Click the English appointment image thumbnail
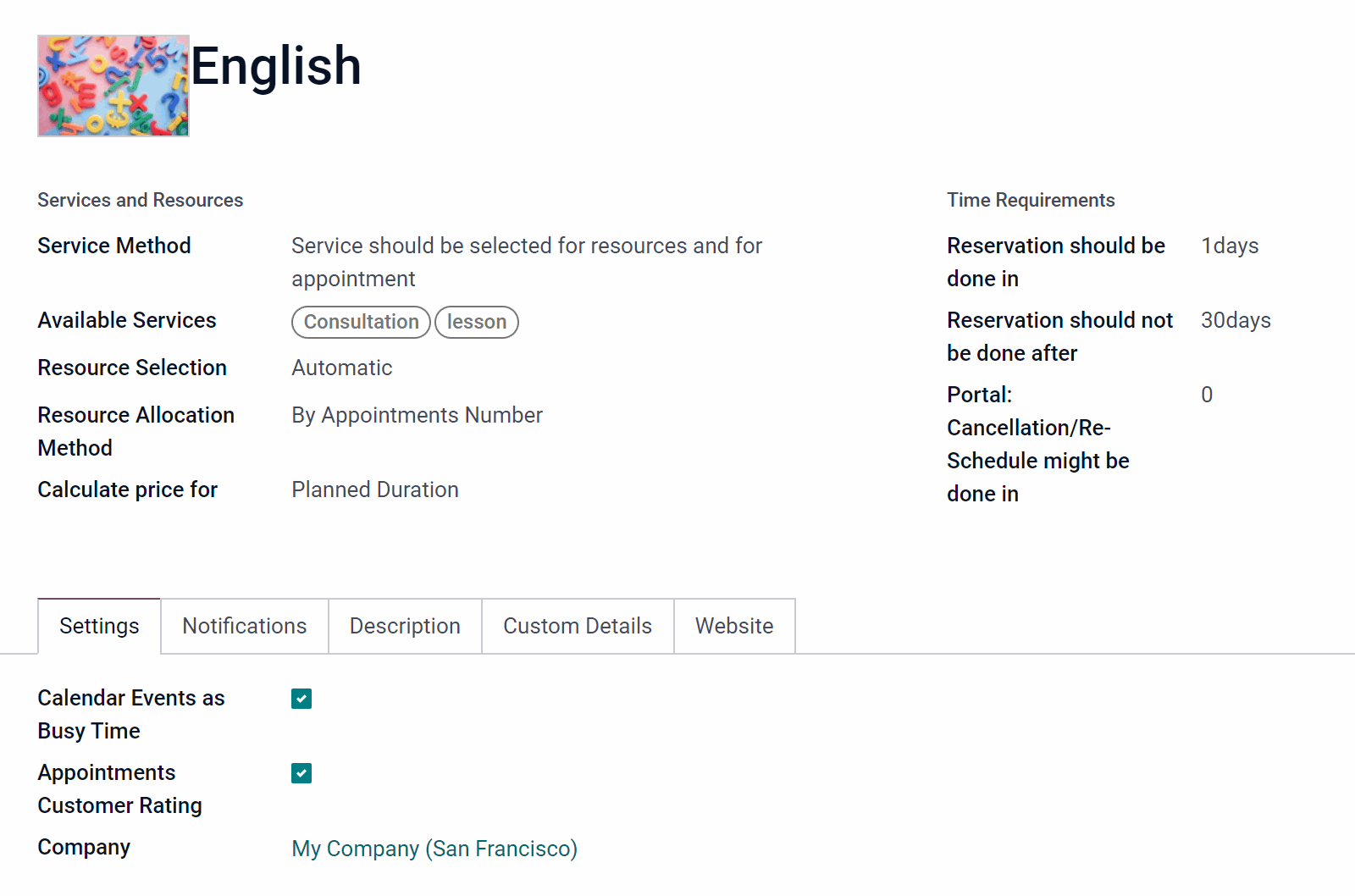Screen dimensions: 1355x896 click(113, 86)
